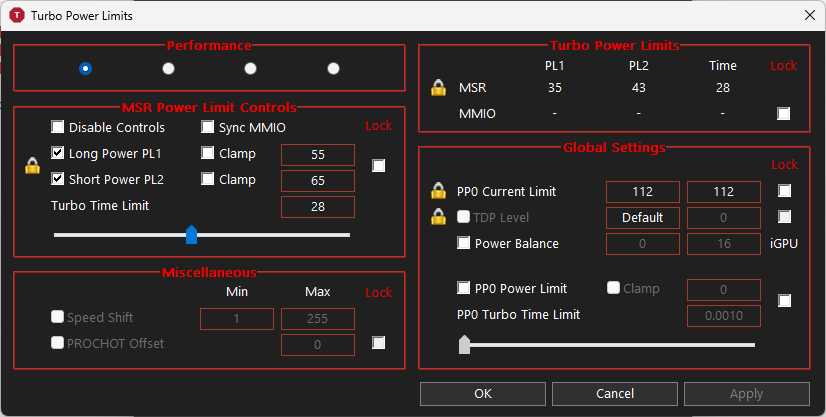
Task: Click the MSR Time value 28
Action: [x=723, y=88]
